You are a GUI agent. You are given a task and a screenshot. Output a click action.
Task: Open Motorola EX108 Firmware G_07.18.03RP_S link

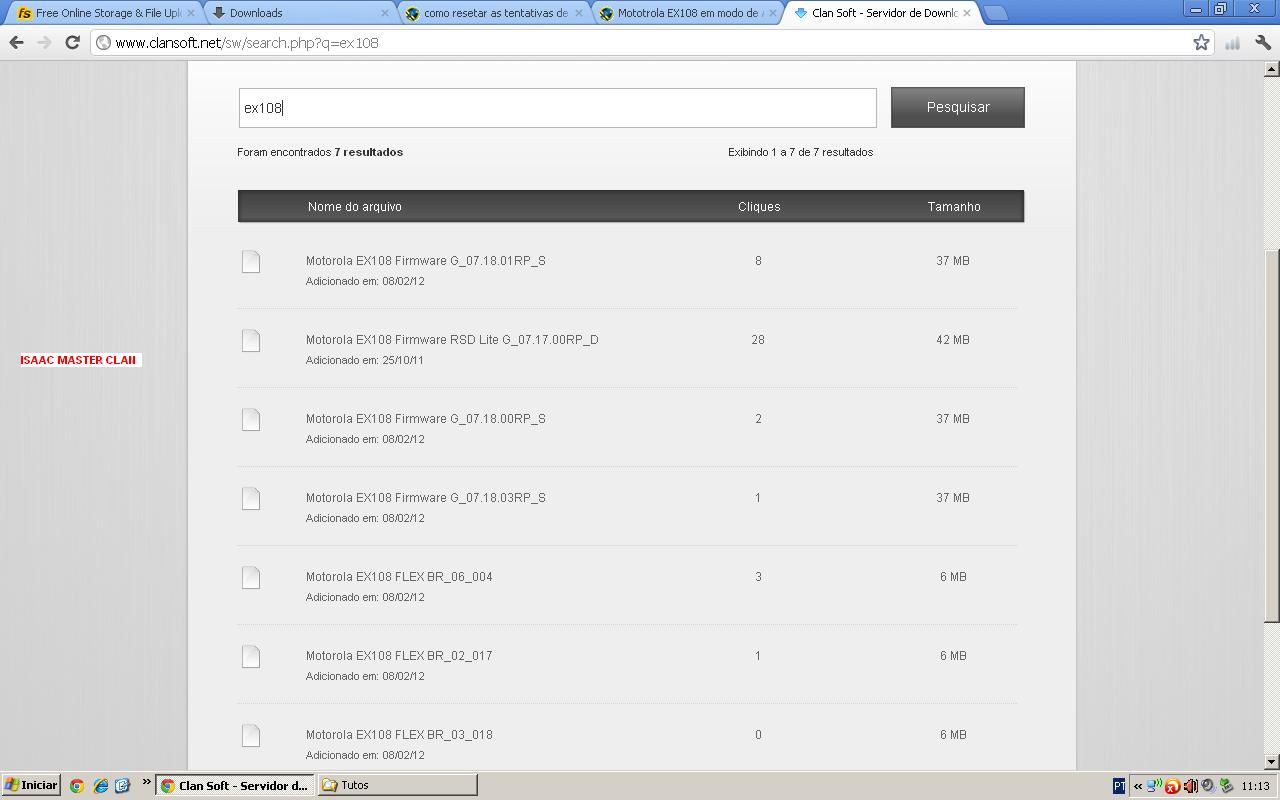coord(425,497)
